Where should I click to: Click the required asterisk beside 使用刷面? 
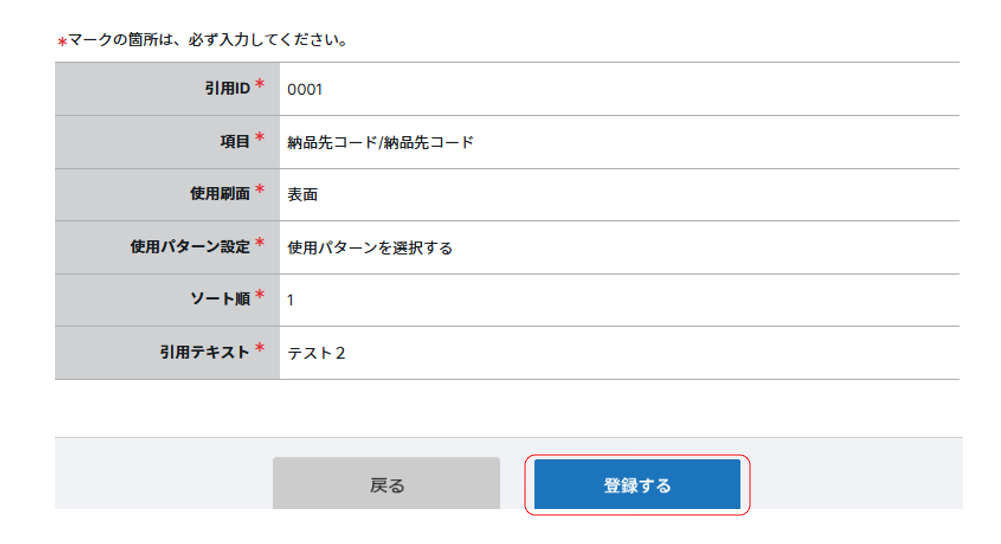[260, 191]
